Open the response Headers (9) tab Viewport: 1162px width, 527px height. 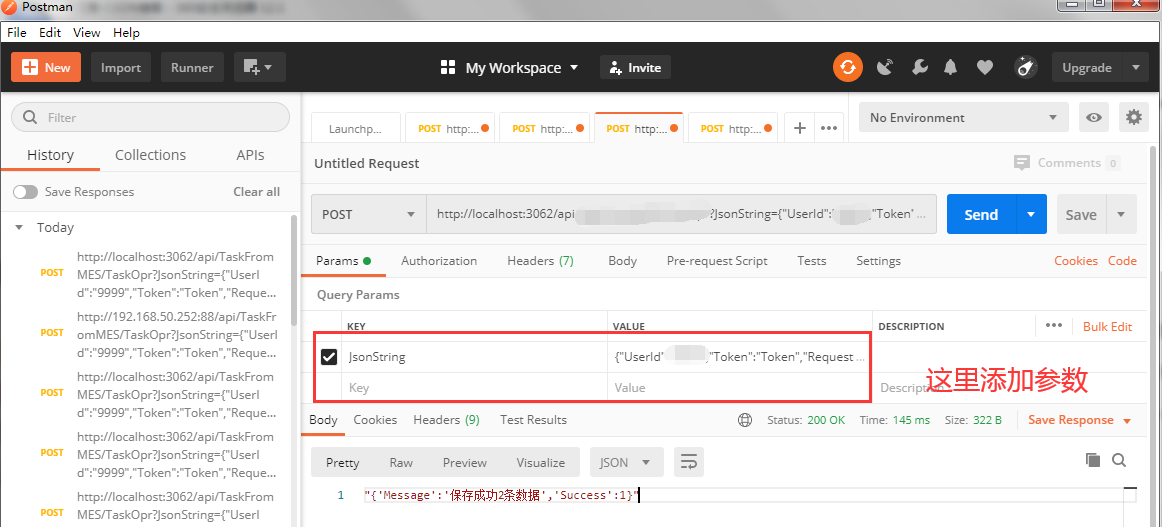446,420
